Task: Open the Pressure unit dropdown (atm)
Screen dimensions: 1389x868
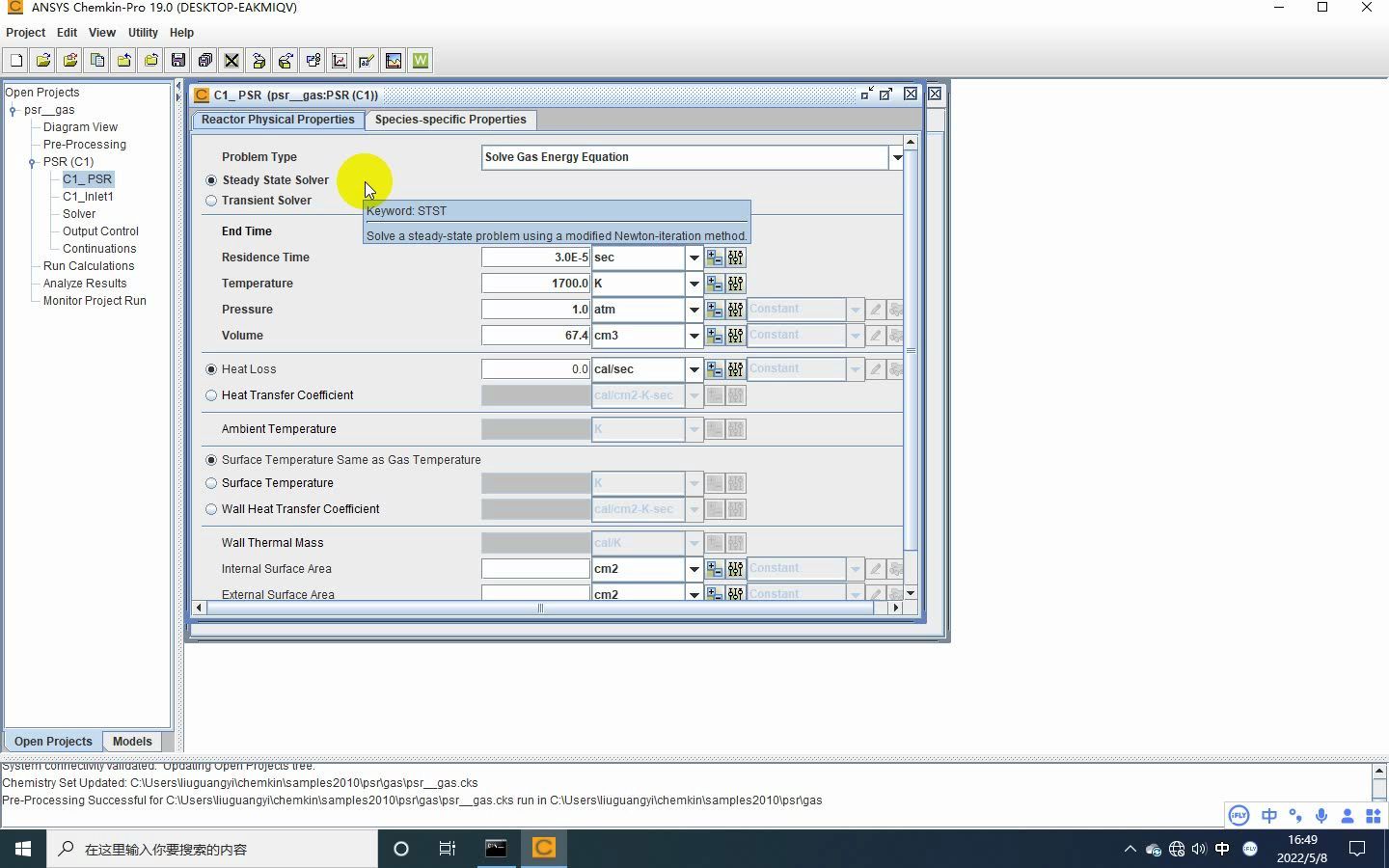Action: (694, 310)
